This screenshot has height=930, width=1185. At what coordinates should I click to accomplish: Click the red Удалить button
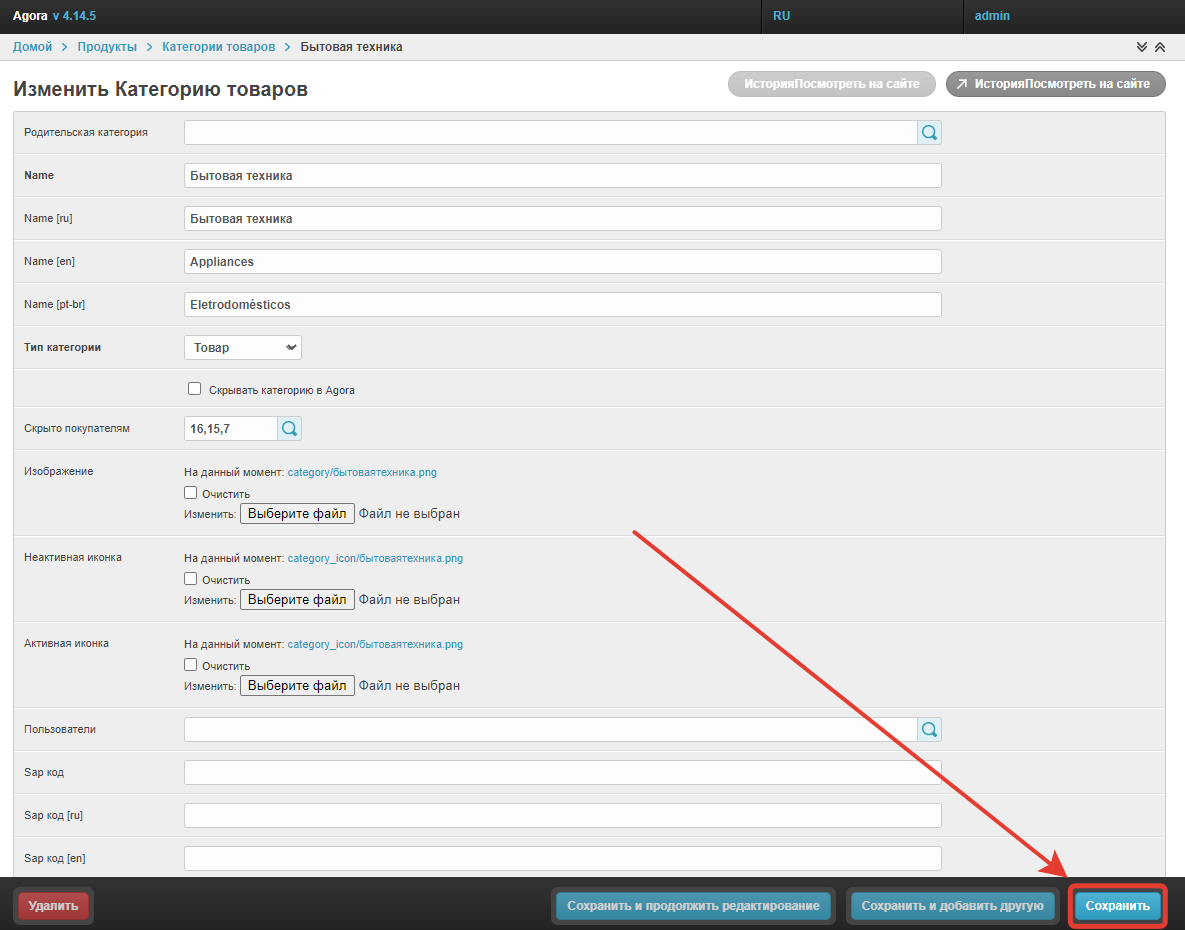53,906
